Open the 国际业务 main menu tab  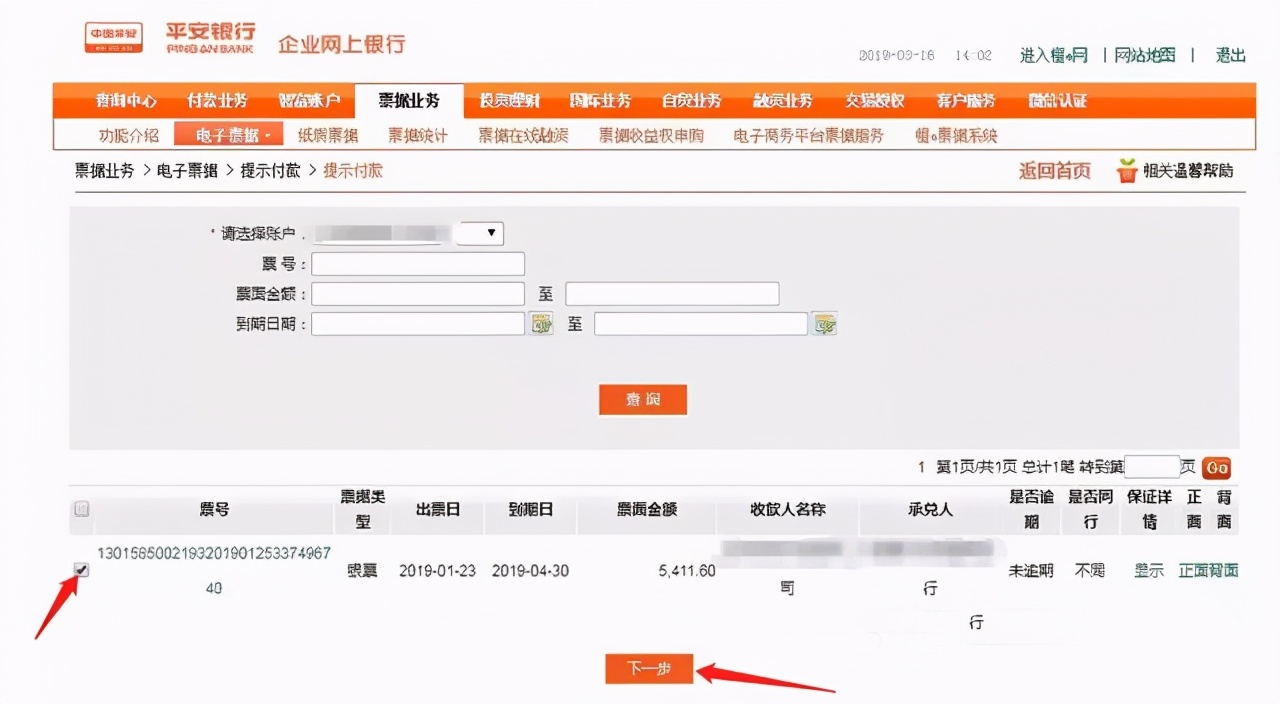(x=600, y=101)
